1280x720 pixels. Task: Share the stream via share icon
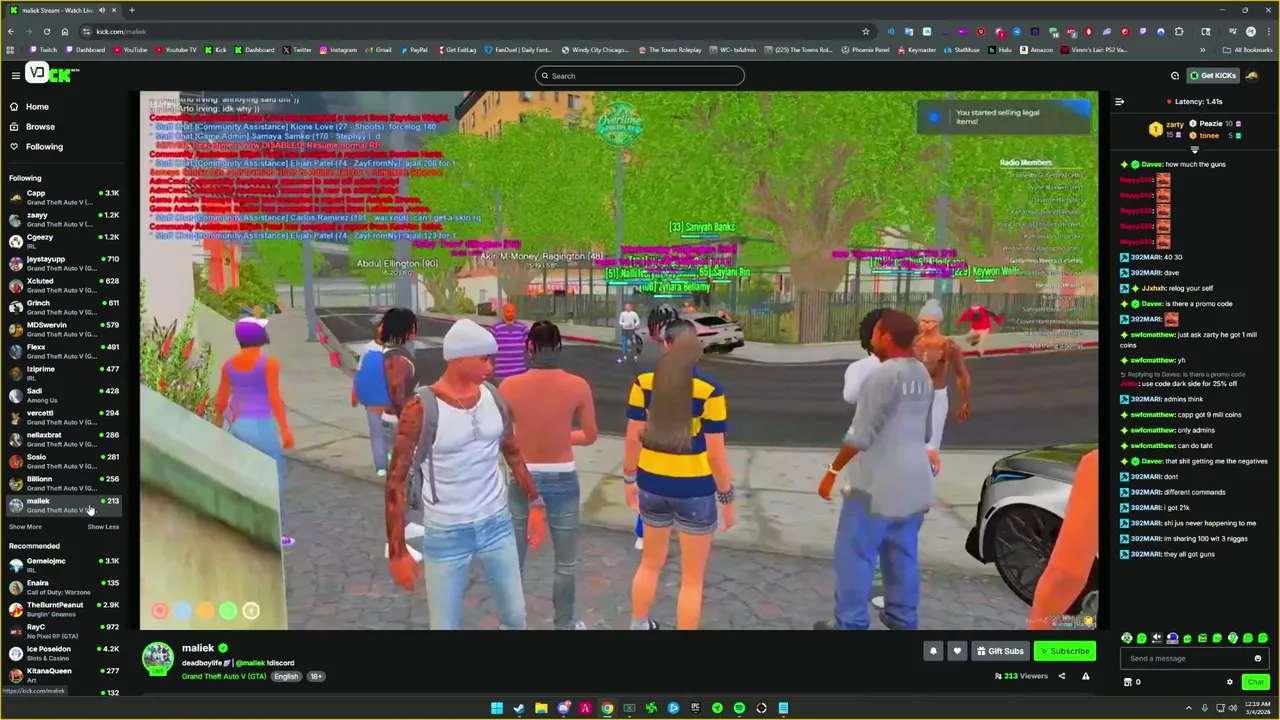click(1062, 676)
